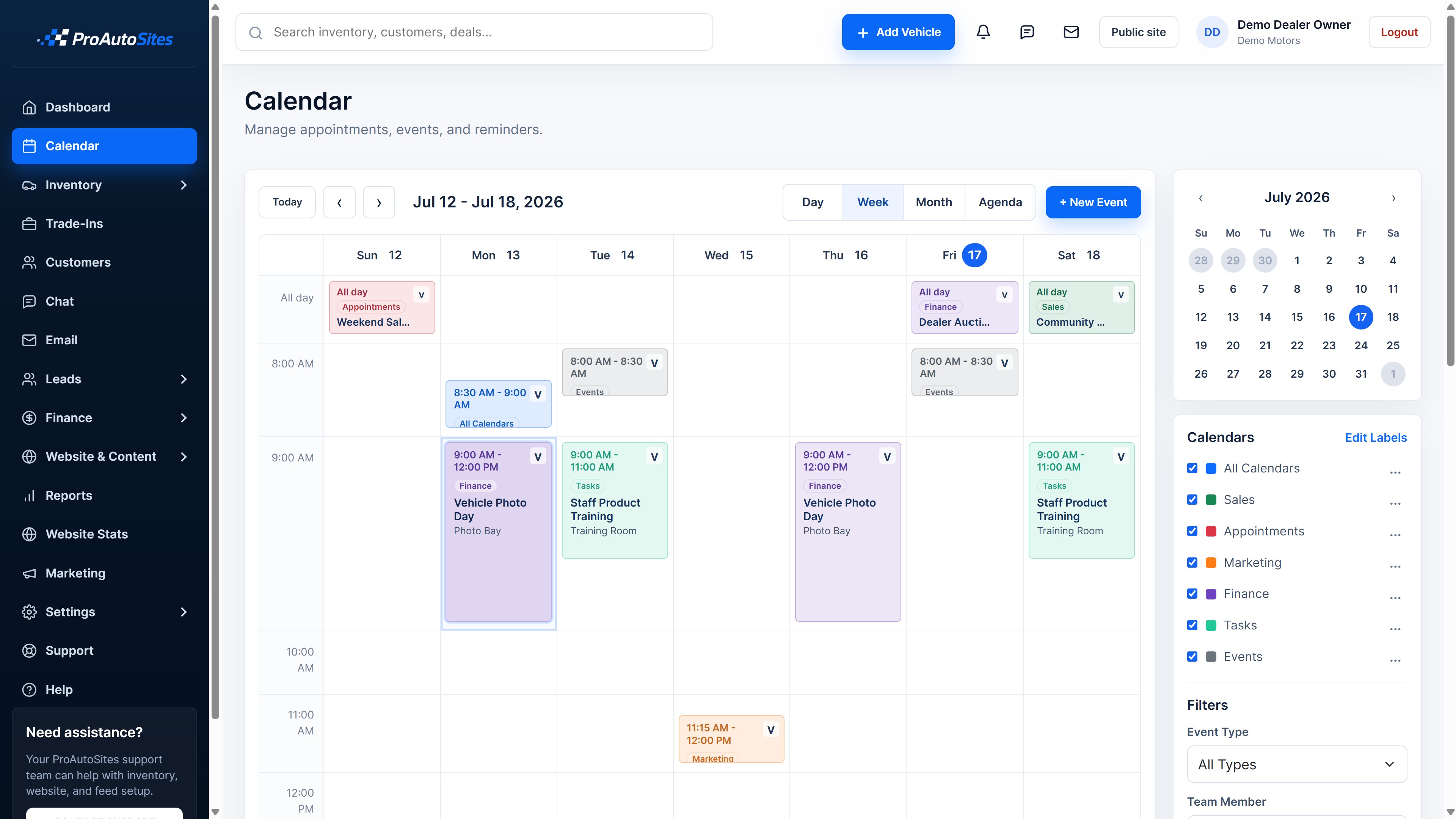
Task: Switch to Agenda view
Action: click(x=1000, y=202)
